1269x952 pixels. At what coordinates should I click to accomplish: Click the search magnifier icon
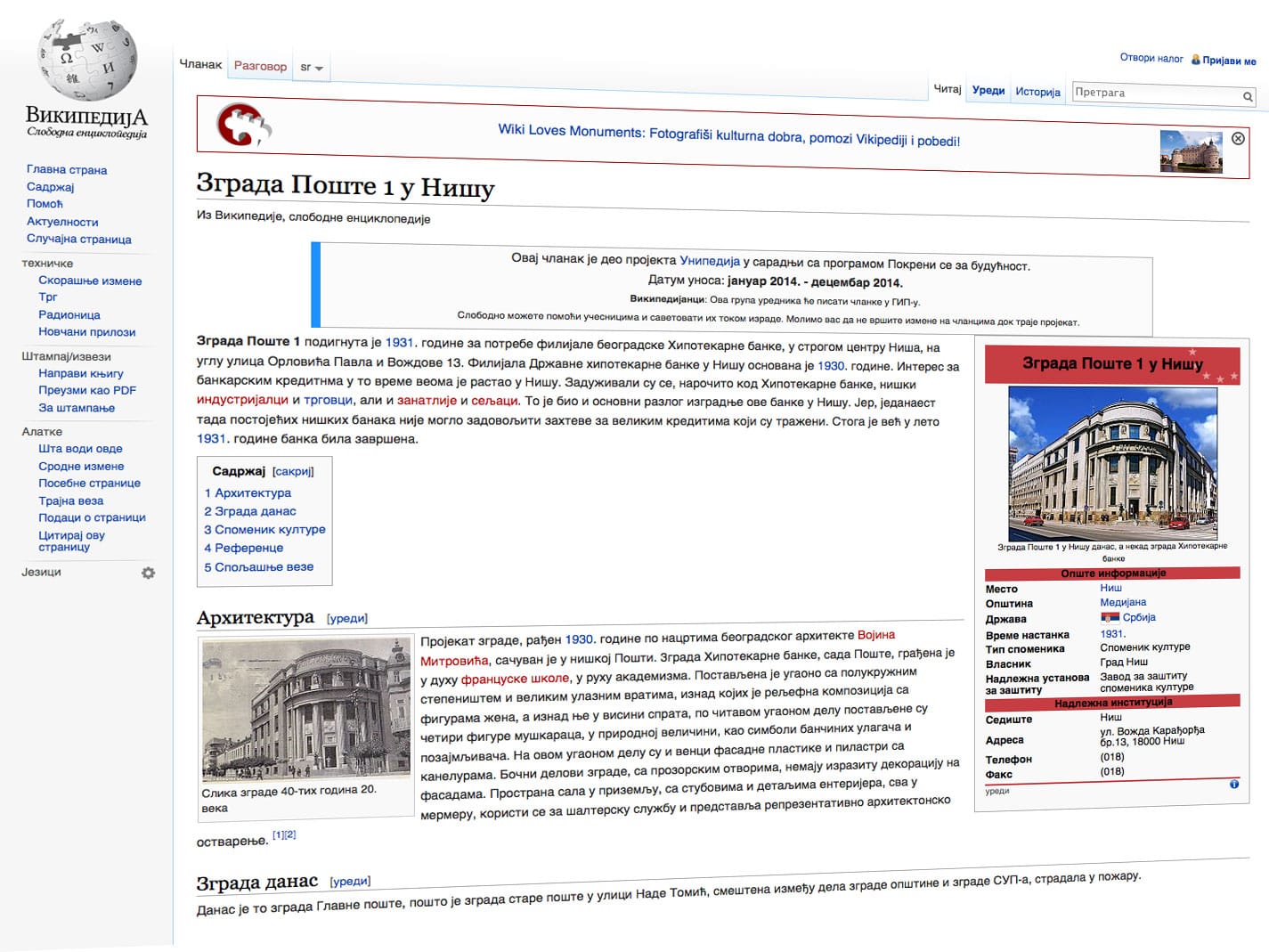click(1248, 95)
